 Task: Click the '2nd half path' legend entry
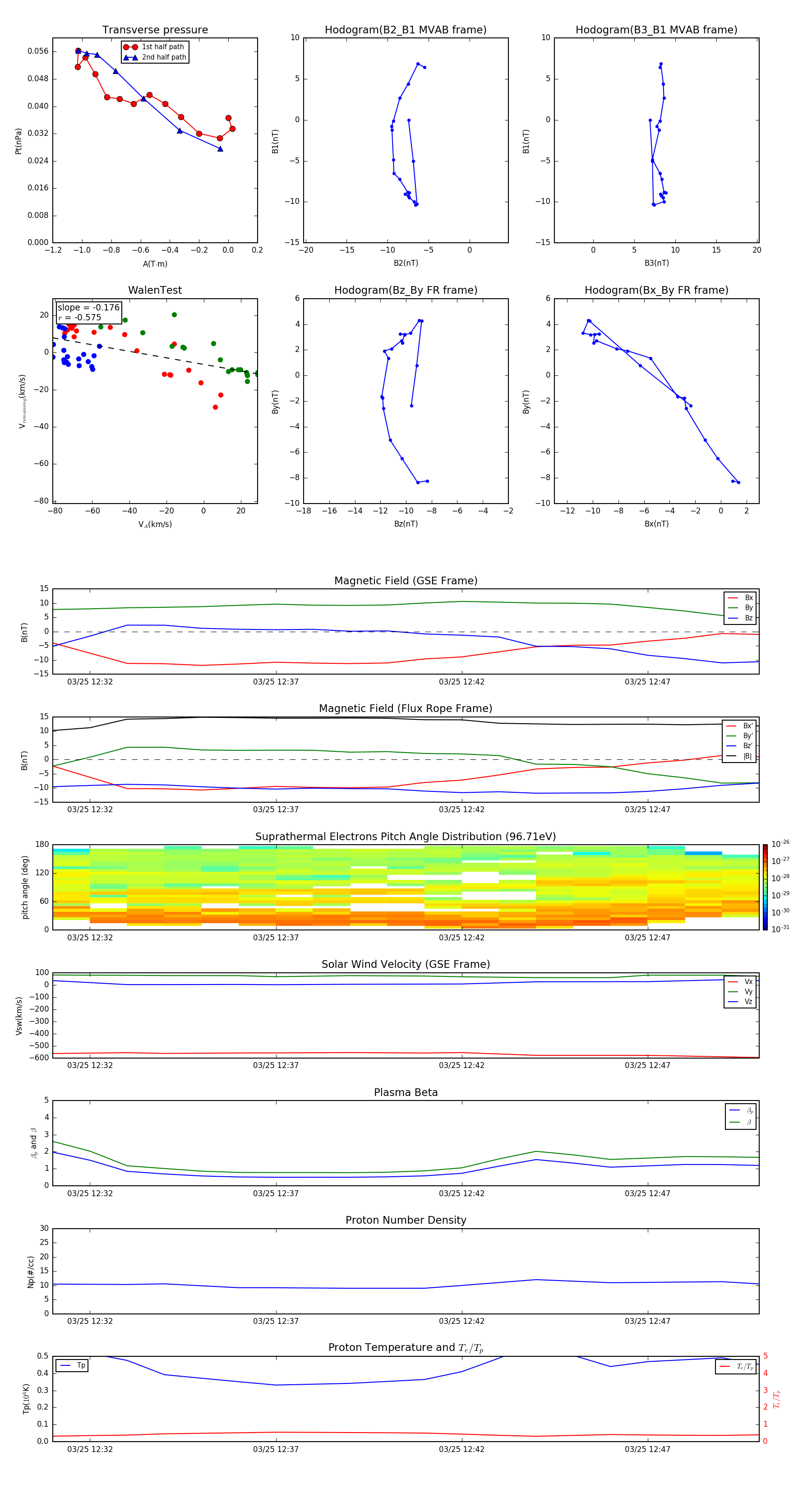pos(155,57)
